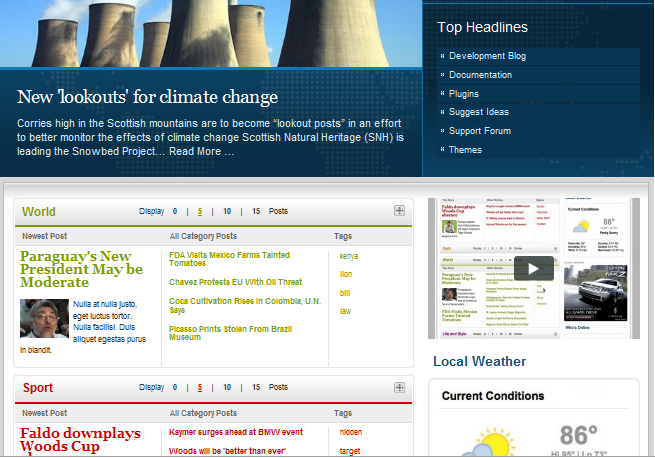
Task: Click the Current Conditions heading
Action: [493, 396]
